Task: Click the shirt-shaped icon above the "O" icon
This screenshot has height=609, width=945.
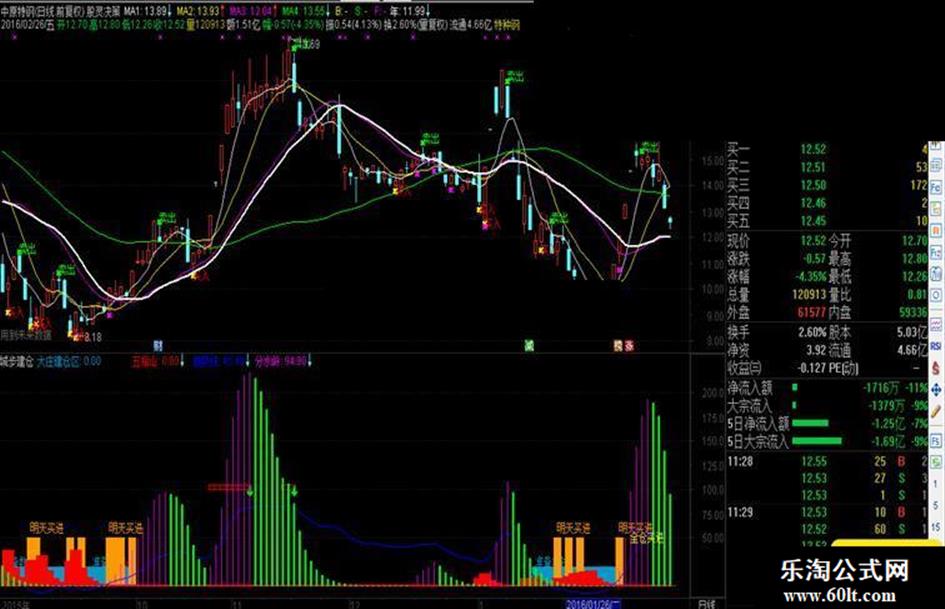Action: tap(936, 273)
